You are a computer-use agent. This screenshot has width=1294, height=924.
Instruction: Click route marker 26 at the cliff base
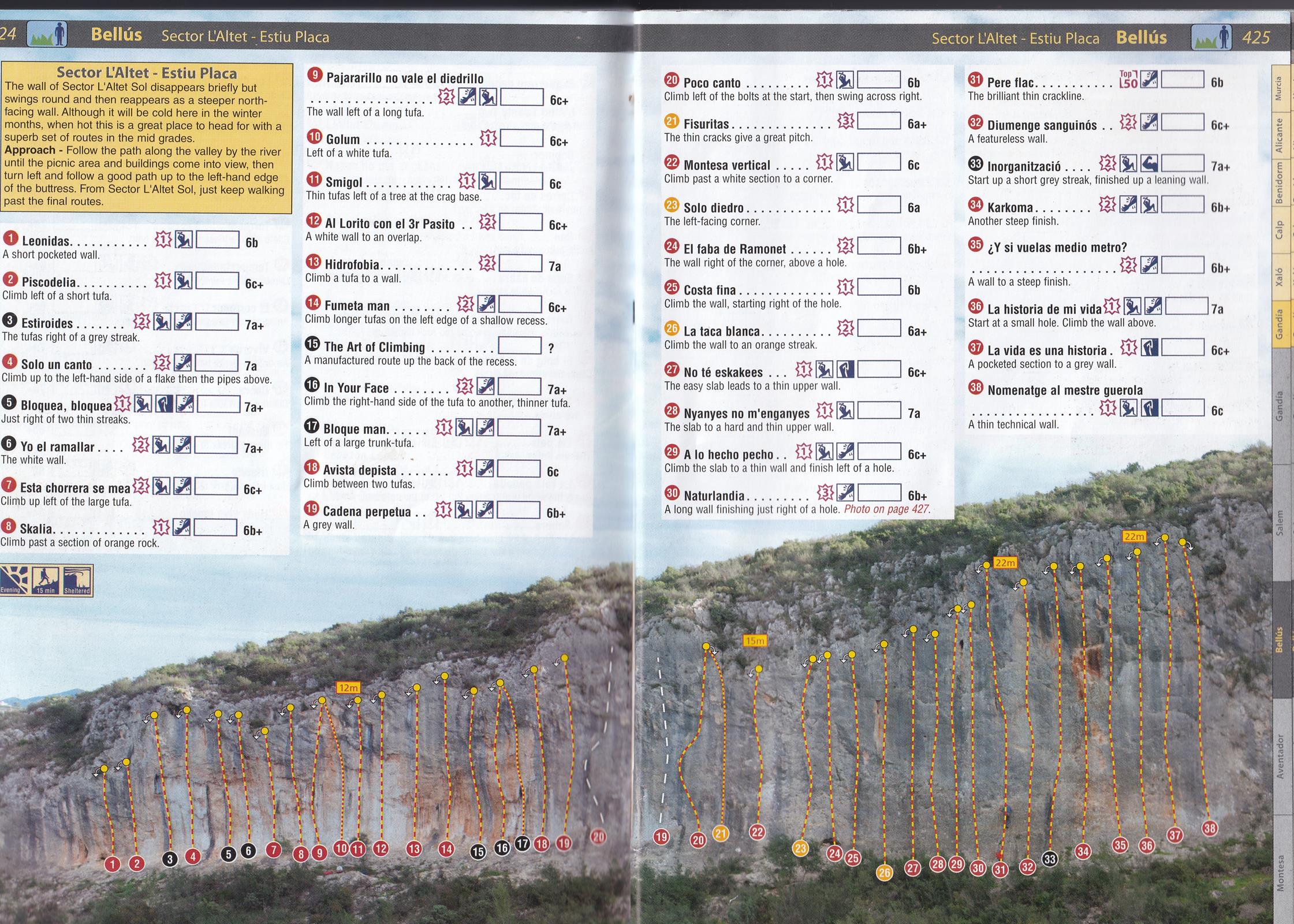pos(884,873)
